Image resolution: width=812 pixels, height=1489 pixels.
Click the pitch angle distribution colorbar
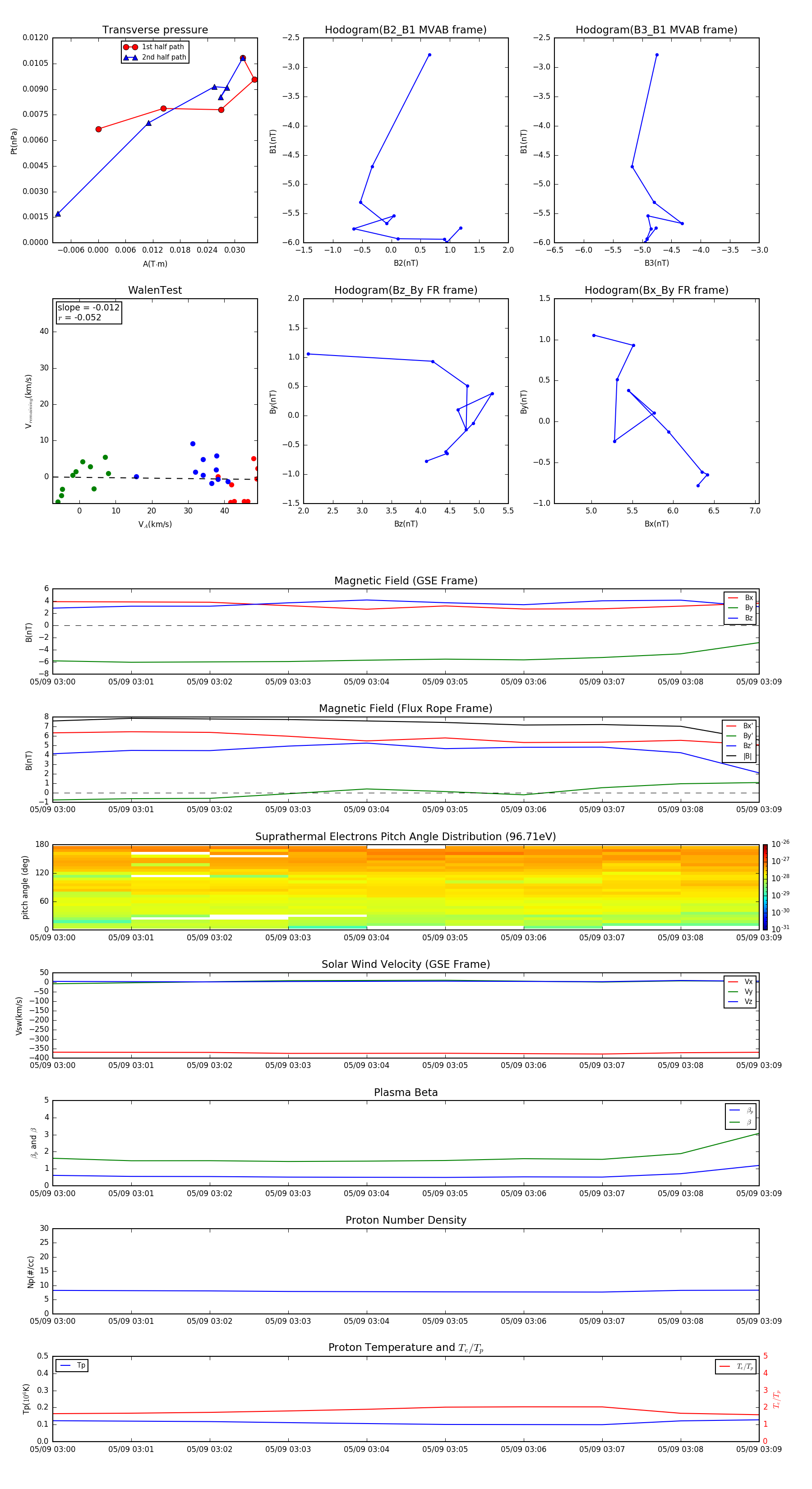(x=765, y=886)
